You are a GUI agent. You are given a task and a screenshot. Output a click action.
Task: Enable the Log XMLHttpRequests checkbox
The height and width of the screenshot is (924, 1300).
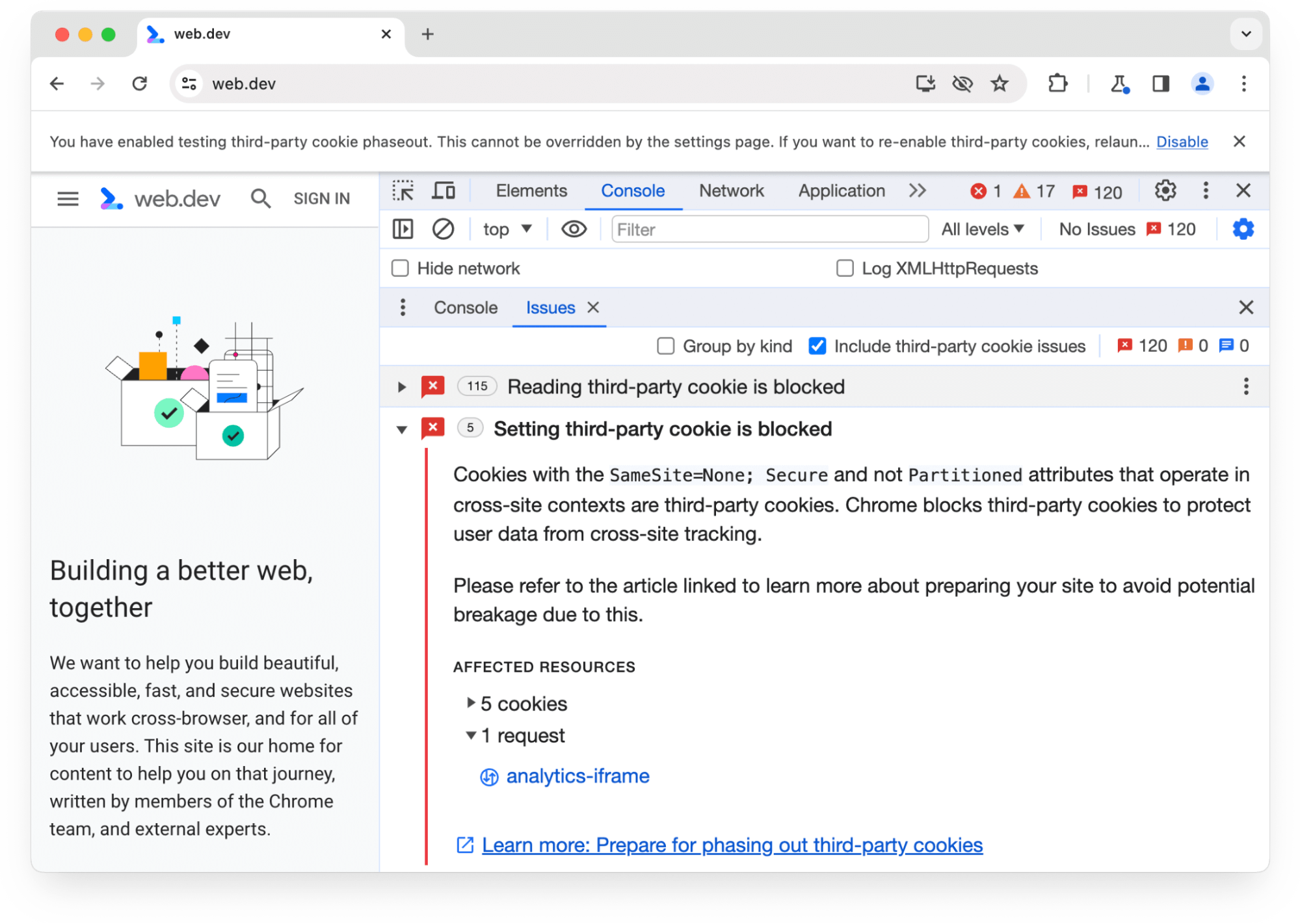pos(844,267)
